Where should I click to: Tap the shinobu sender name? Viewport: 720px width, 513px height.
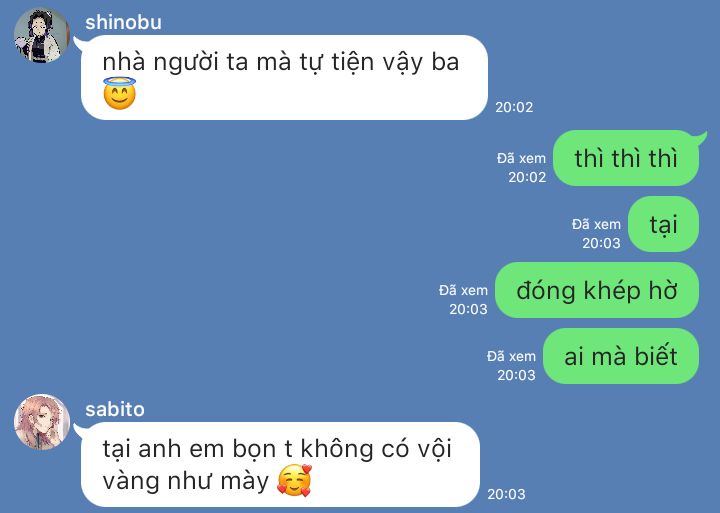click(x=123, y=23)
